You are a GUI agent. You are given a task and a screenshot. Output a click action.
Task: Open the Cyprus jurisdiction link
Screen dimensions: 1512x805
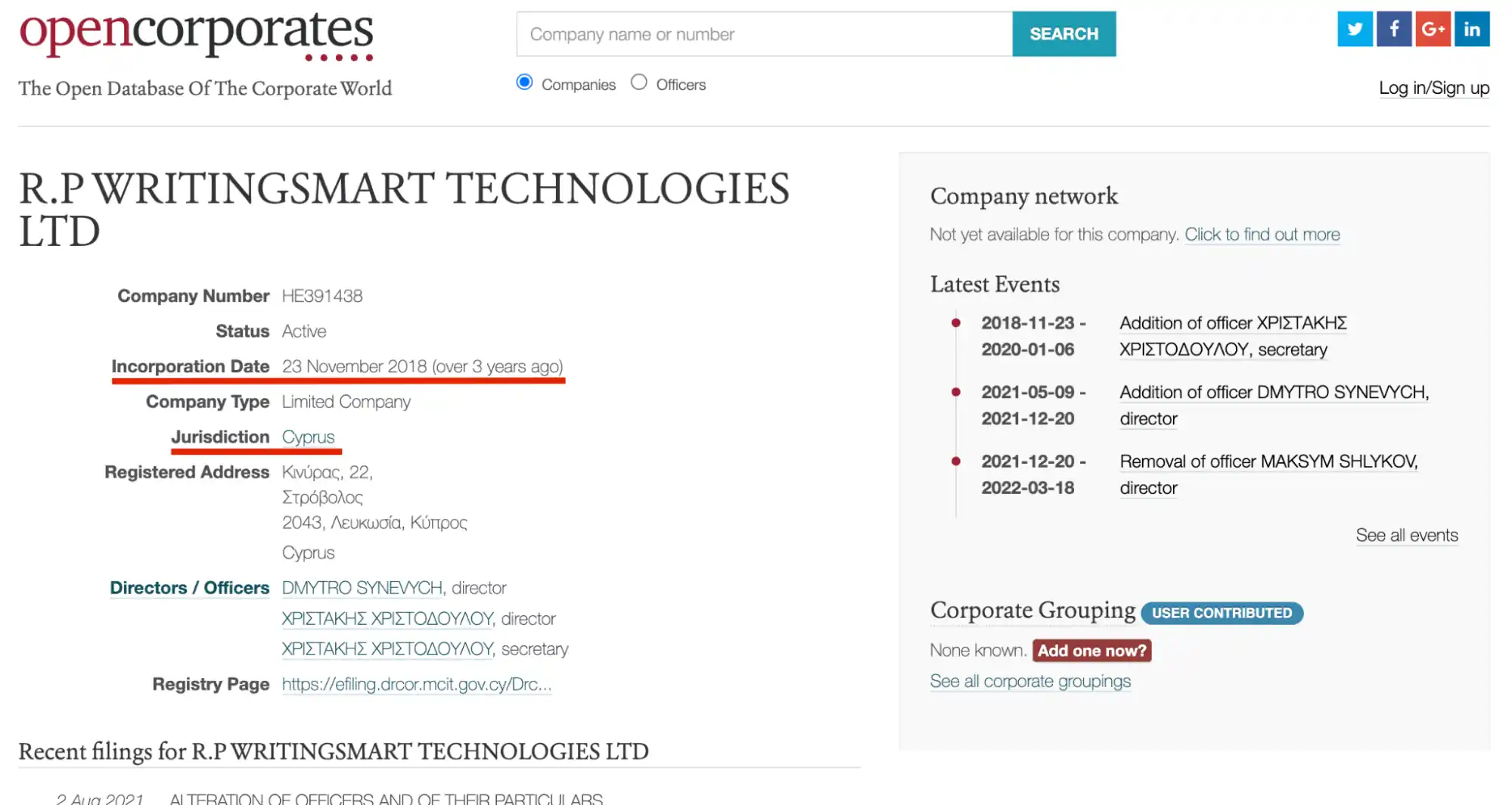[x=308, y=437]
